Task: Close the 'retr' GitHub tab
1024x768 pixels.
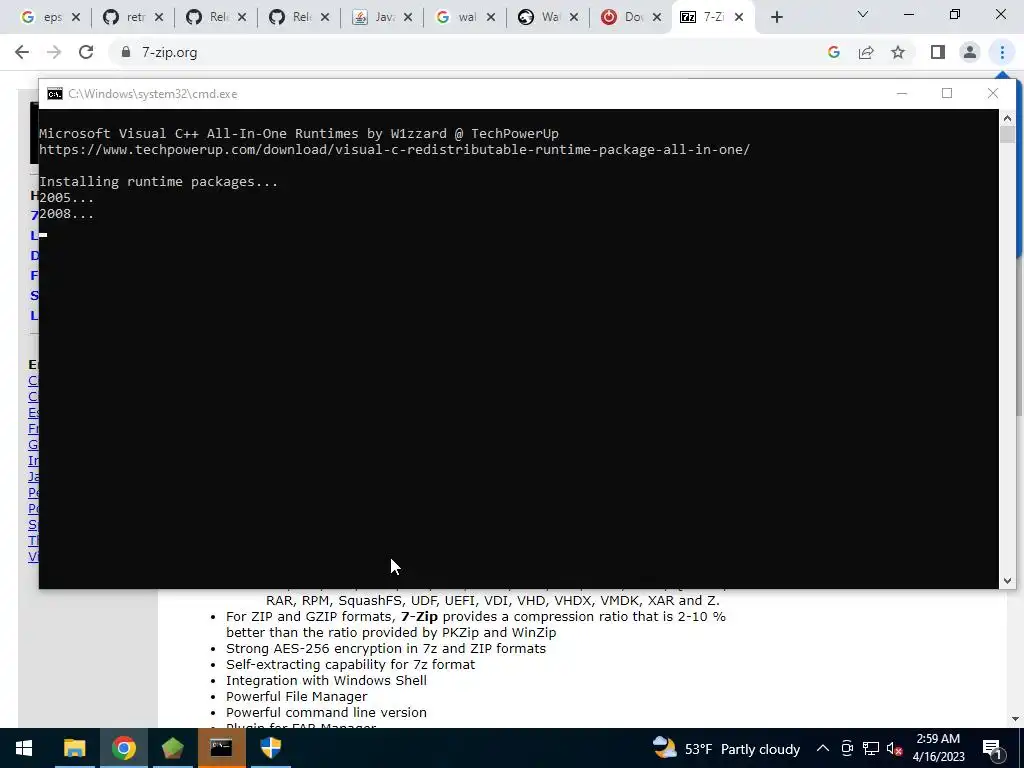Action: 159,18
